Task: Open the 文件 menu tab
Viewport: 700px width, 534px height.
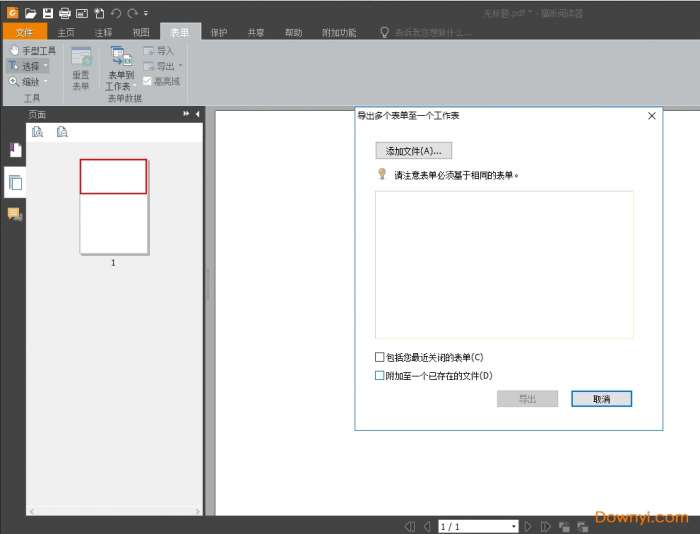Action: pyautogui.click(x=25, y=32)
